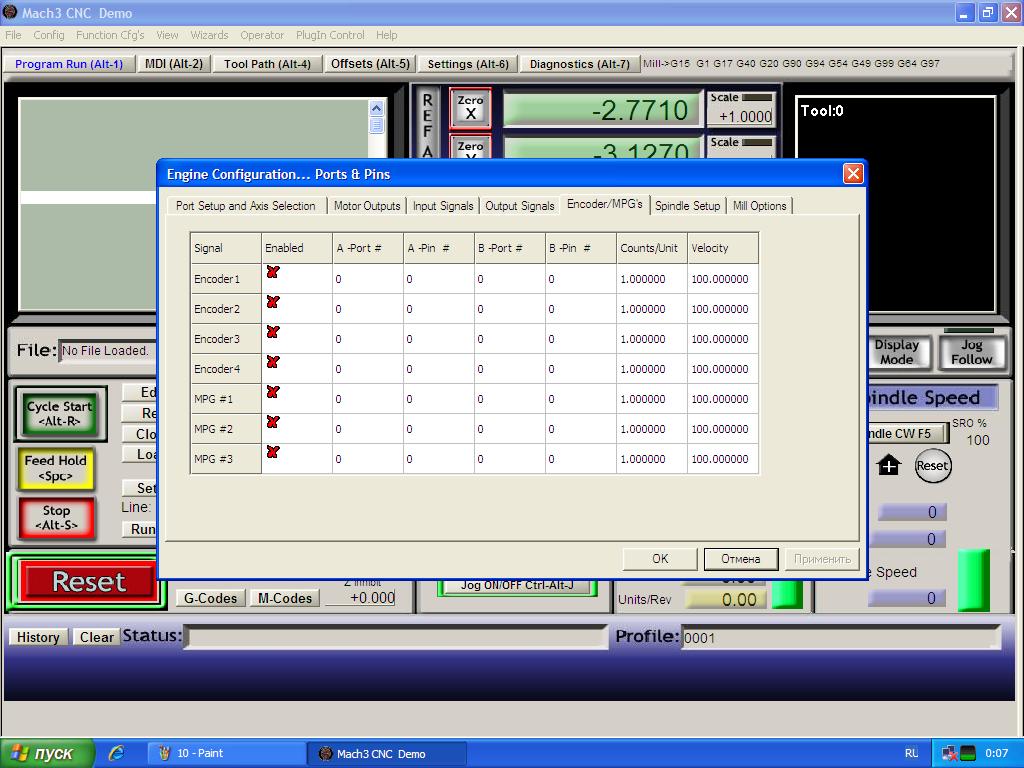
Task: Enable MPG #3 by clicking its red X
Action: [273, 452]
